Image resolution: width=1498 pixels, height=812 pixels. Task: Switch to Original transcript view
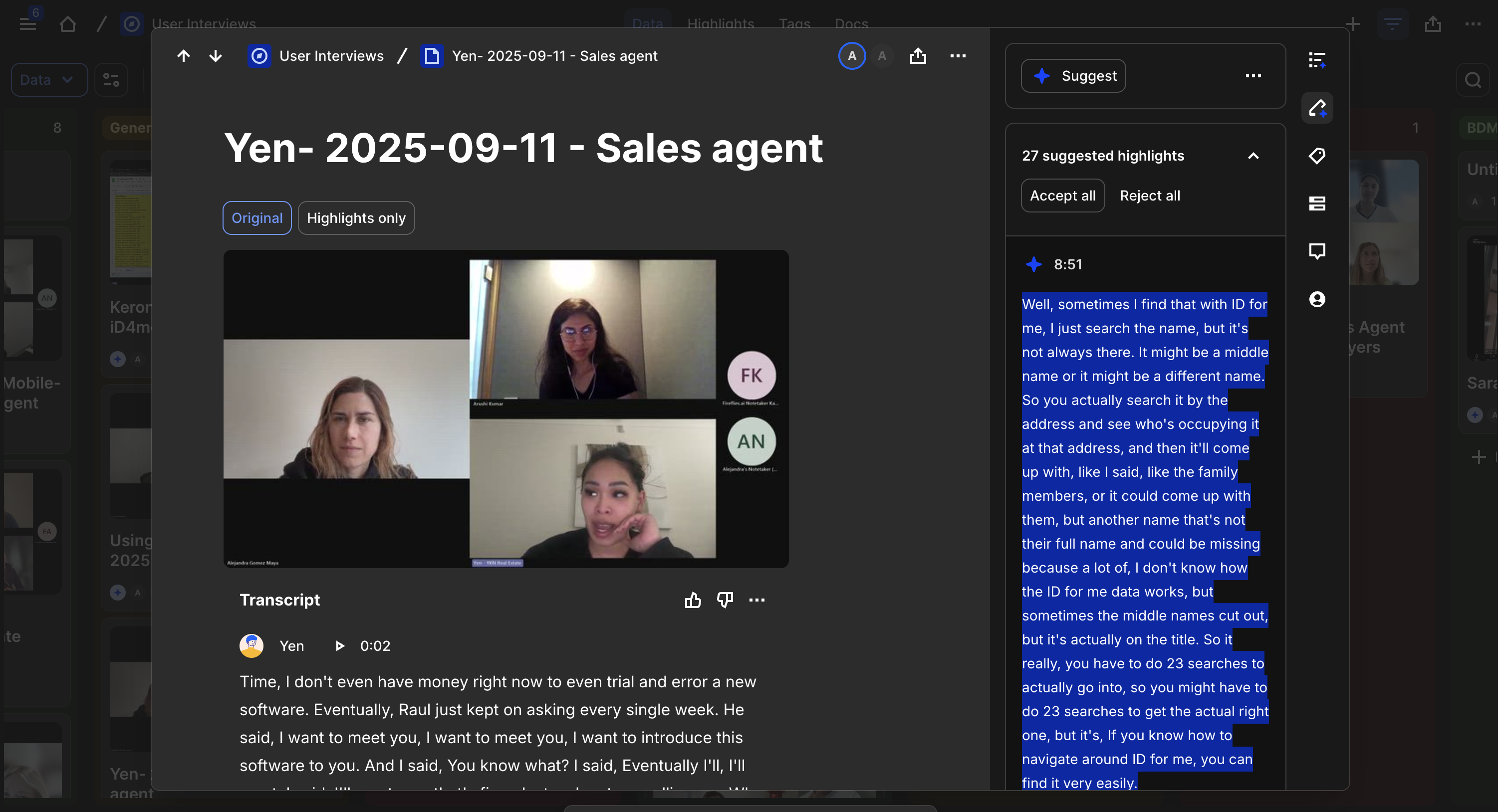(x=257, y=218)
